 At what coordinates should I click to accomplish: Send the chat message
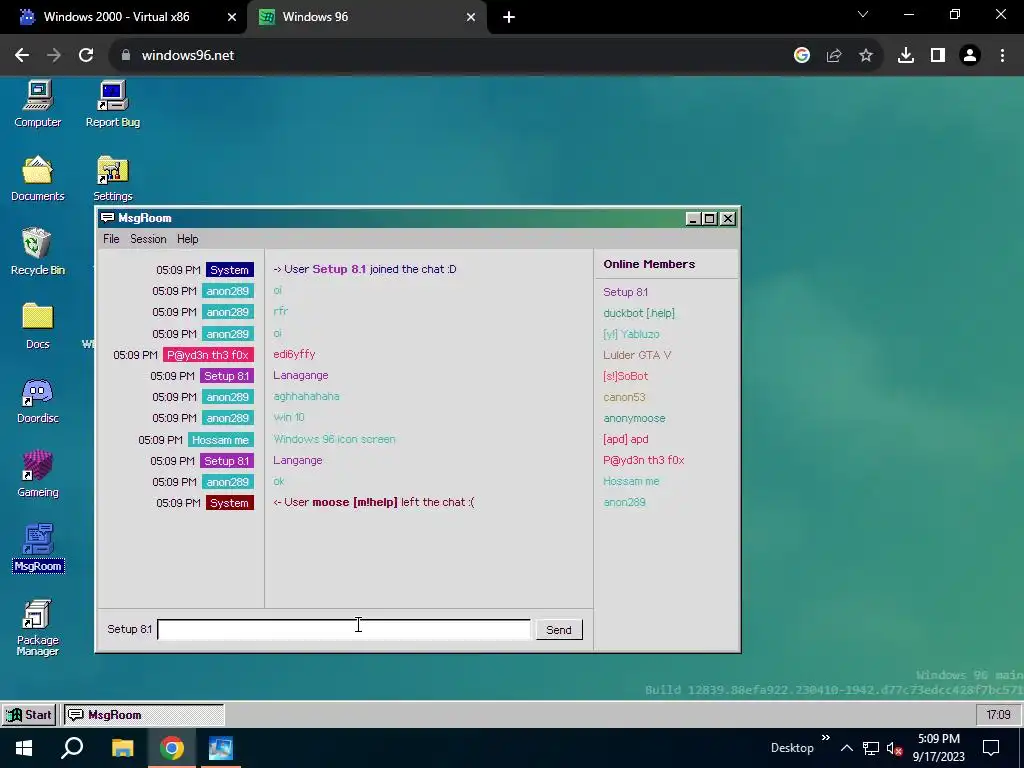click(559, 630)
